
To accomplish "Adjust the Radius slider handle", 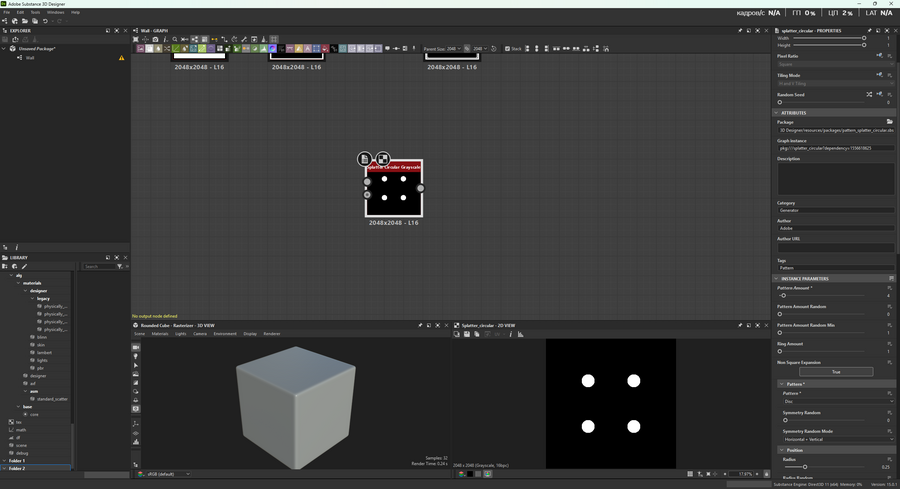I will 804,467.
